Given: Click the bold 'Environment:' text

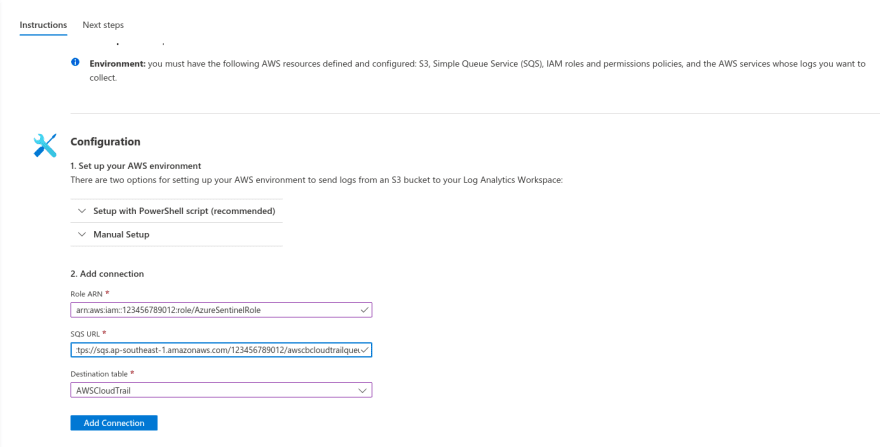Looking at the screenshot, I should click(118, 64).
